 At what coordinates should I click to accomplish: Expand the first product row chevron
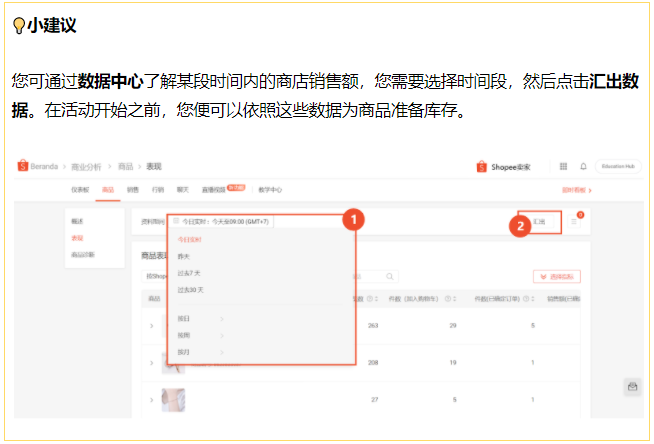151,326
